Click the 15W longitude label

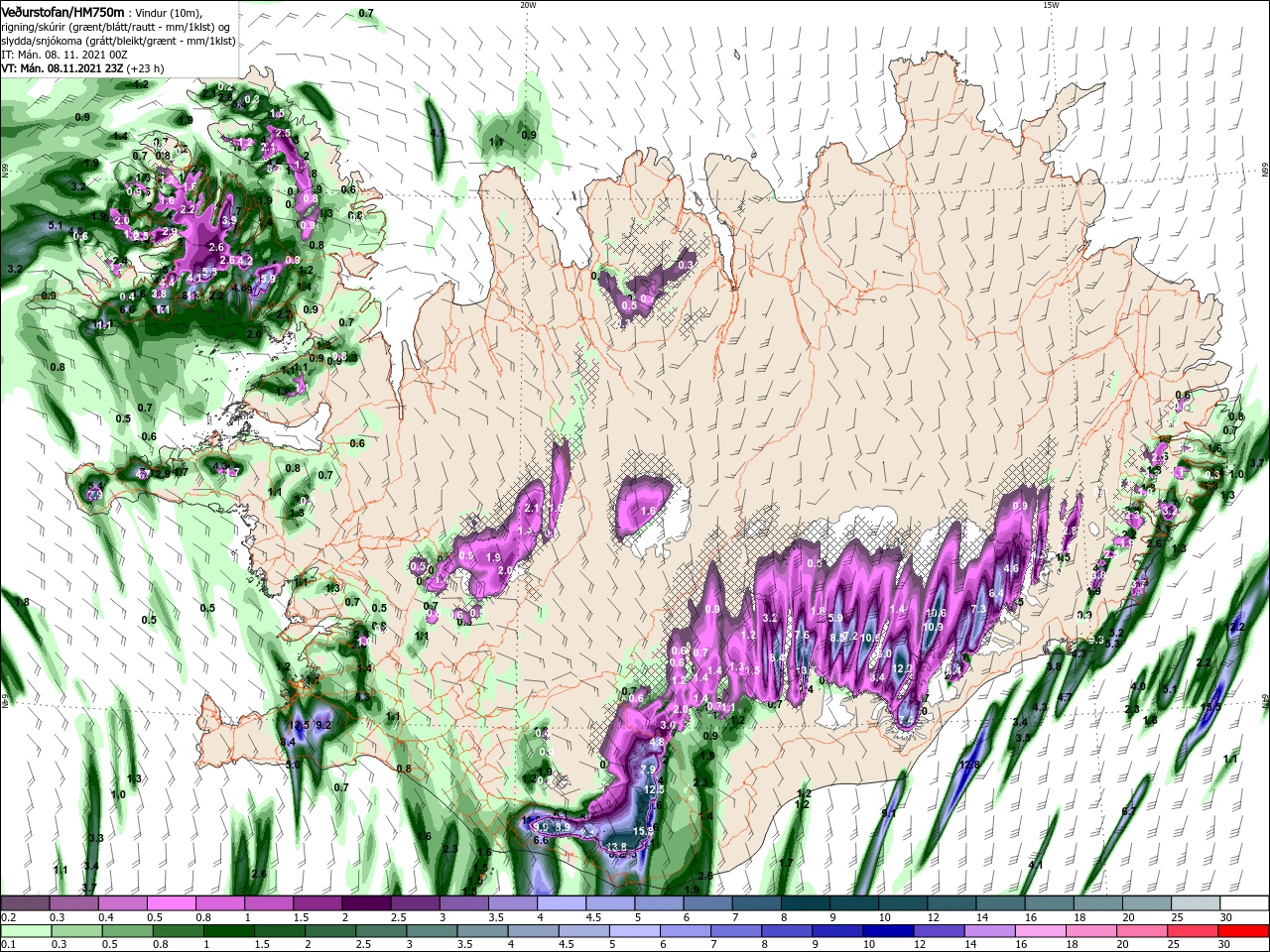click(1051, 5)
